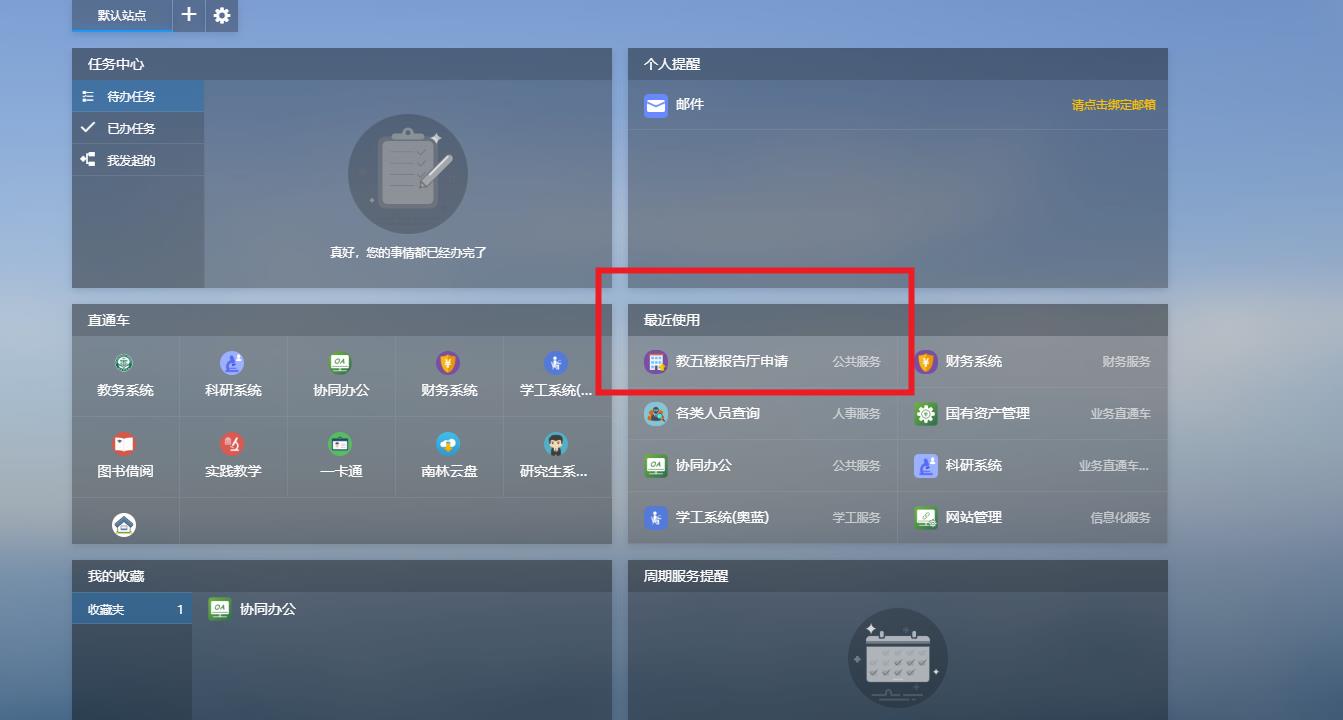Click the settings gear beside 默认站点

pyautogui.click(x=222, y=16)
